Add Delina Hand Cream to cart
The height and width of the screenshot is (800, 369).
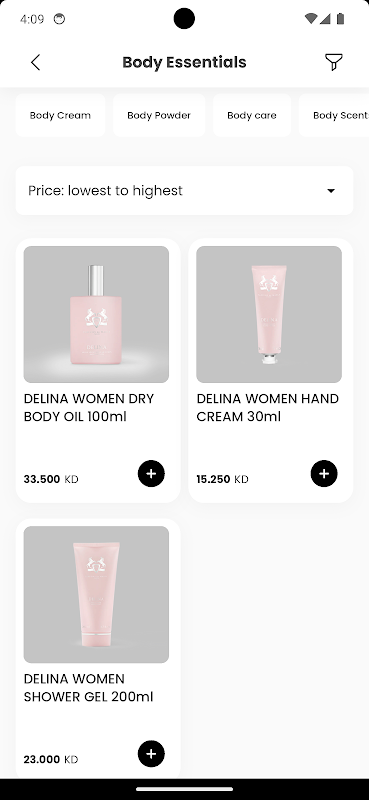tap(324, 473)
